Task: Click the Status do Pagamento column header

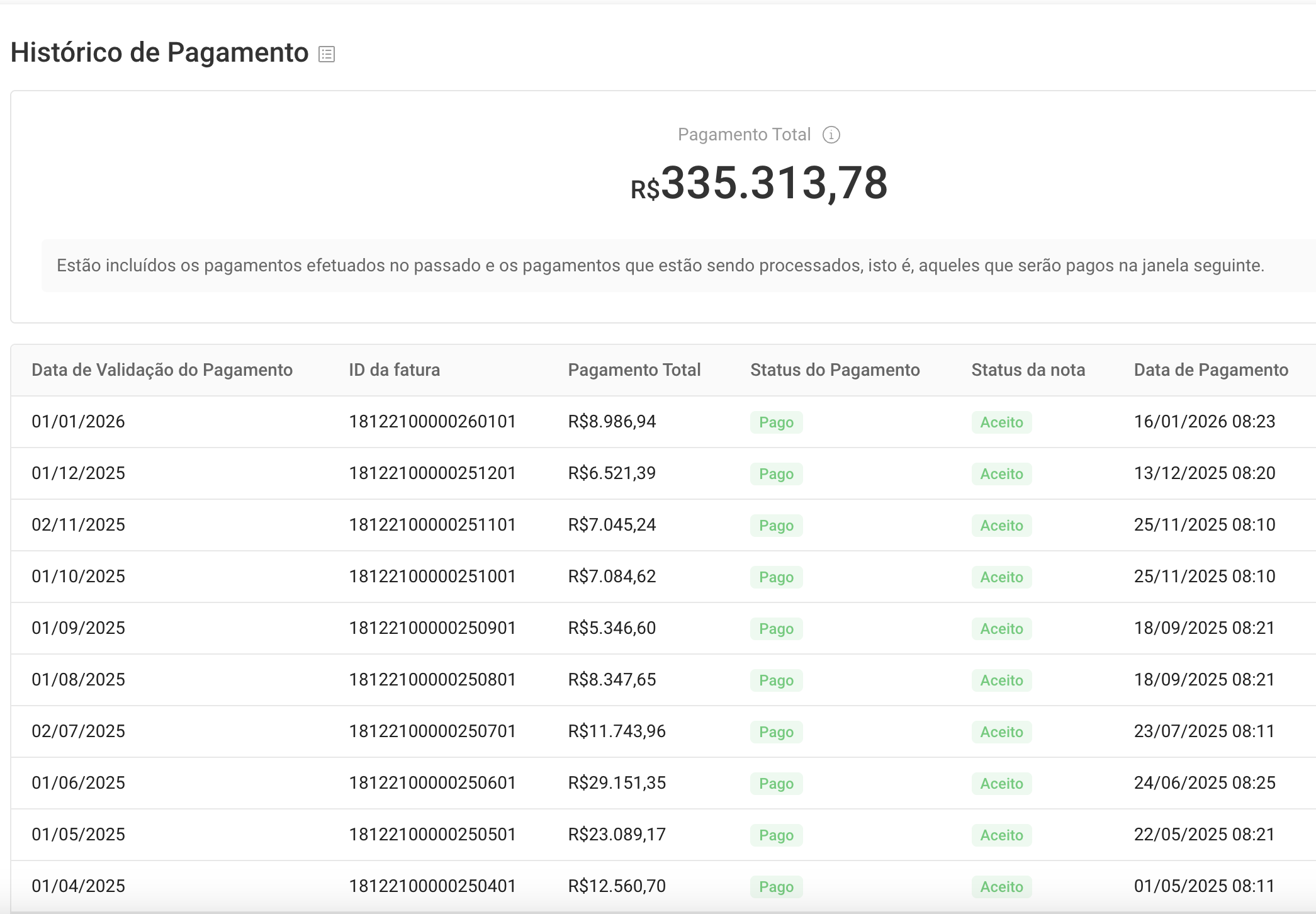Action: tap(835, 370)
